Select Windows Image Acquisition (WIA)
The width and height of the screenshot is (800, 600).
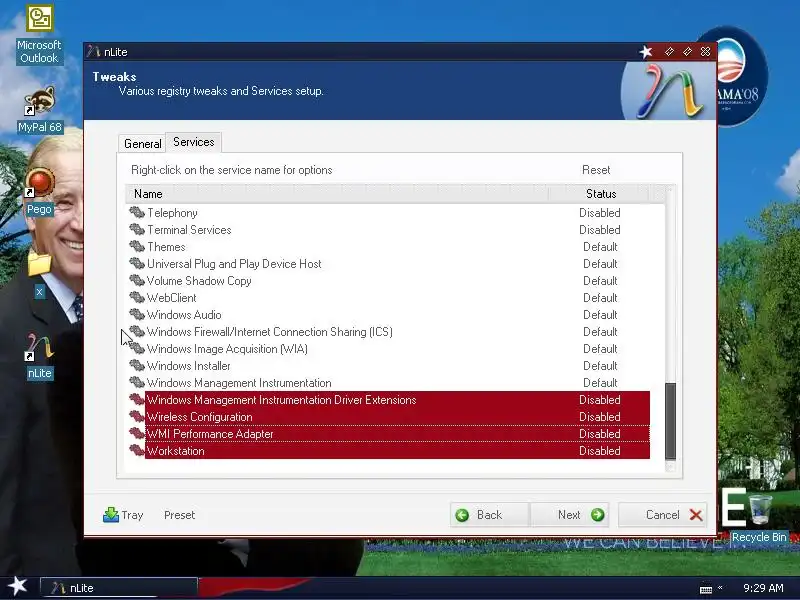point(389,348)
